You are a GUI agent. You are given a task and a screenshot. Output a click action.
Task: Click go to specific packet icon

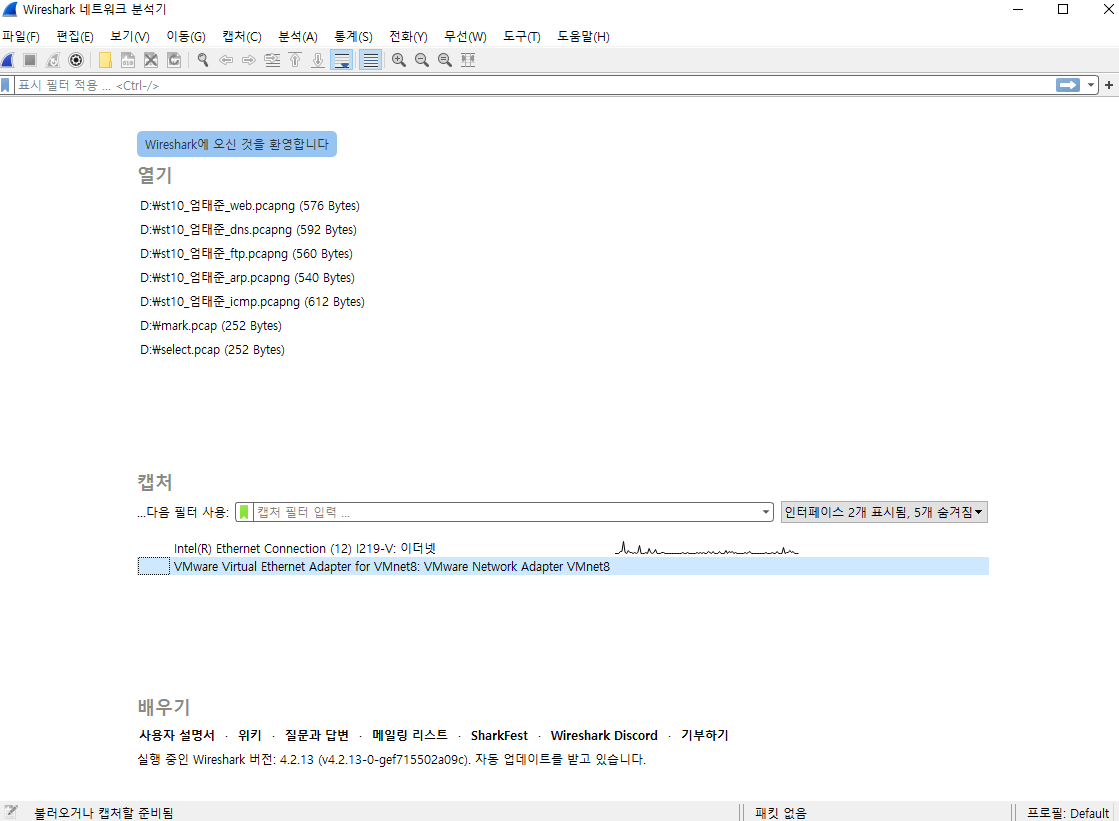(x=272, y=60)
